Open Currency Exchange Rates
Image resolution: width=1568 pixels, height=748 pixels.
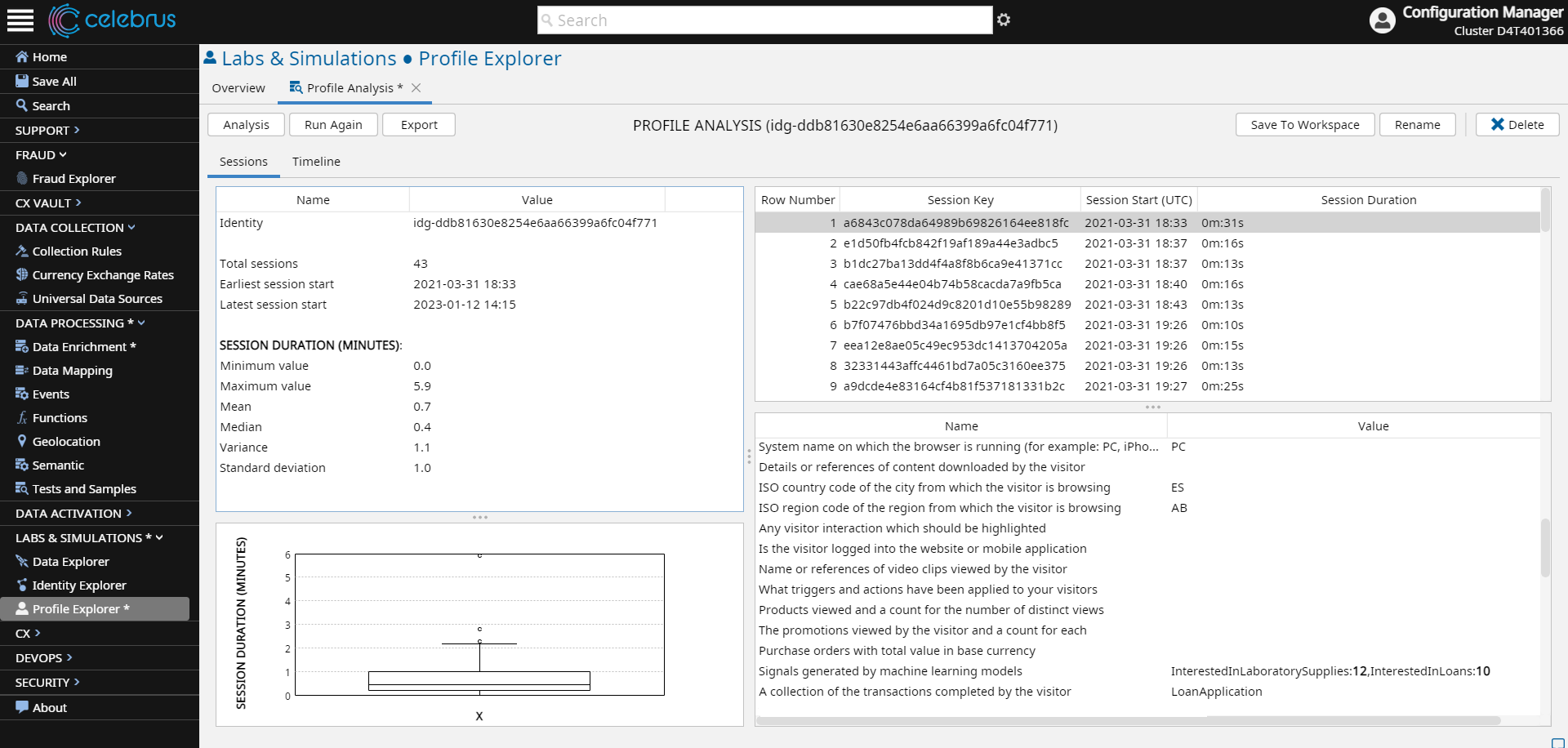103,274
